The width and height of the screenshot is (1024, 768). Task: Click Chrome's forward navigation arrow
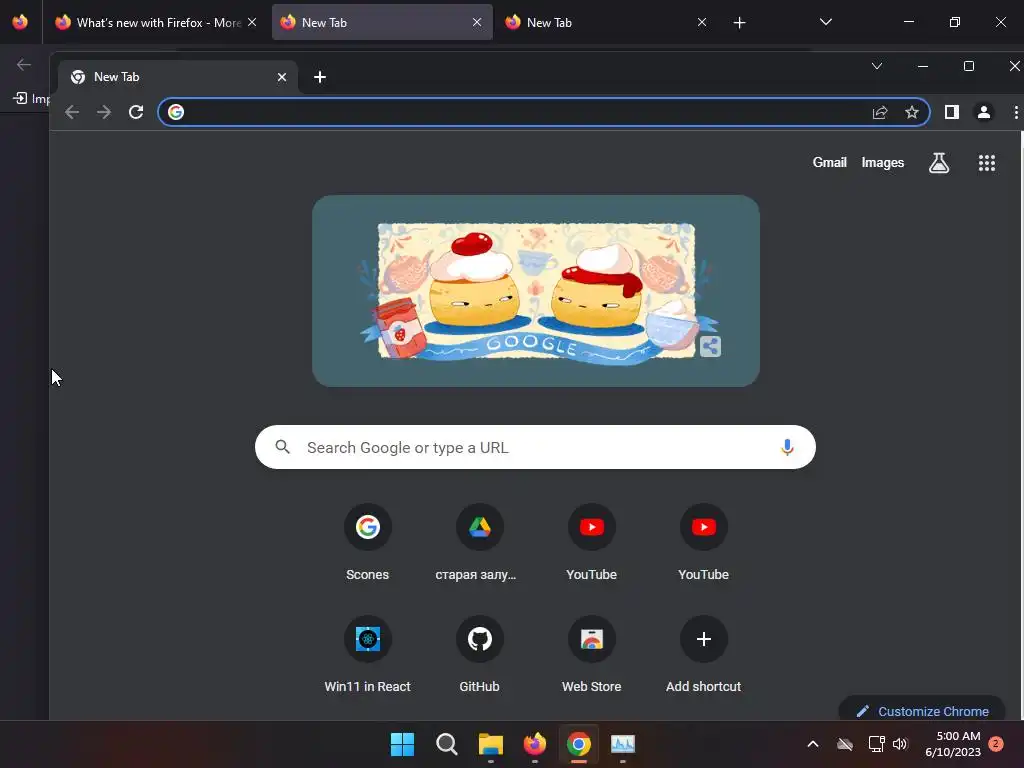click(x=104, y=112)
